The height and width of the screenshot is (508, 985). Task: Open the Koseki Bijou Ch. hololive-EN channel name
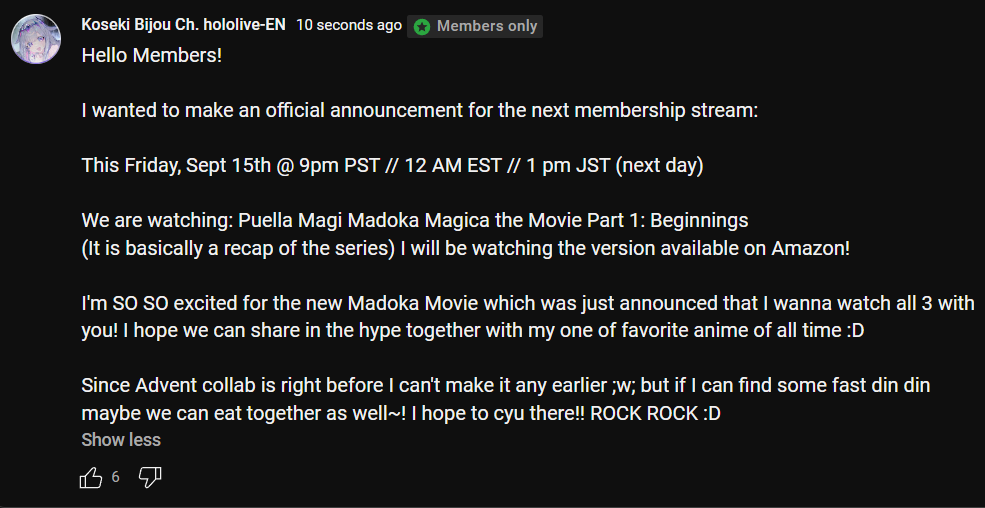(x=183, y=25)
